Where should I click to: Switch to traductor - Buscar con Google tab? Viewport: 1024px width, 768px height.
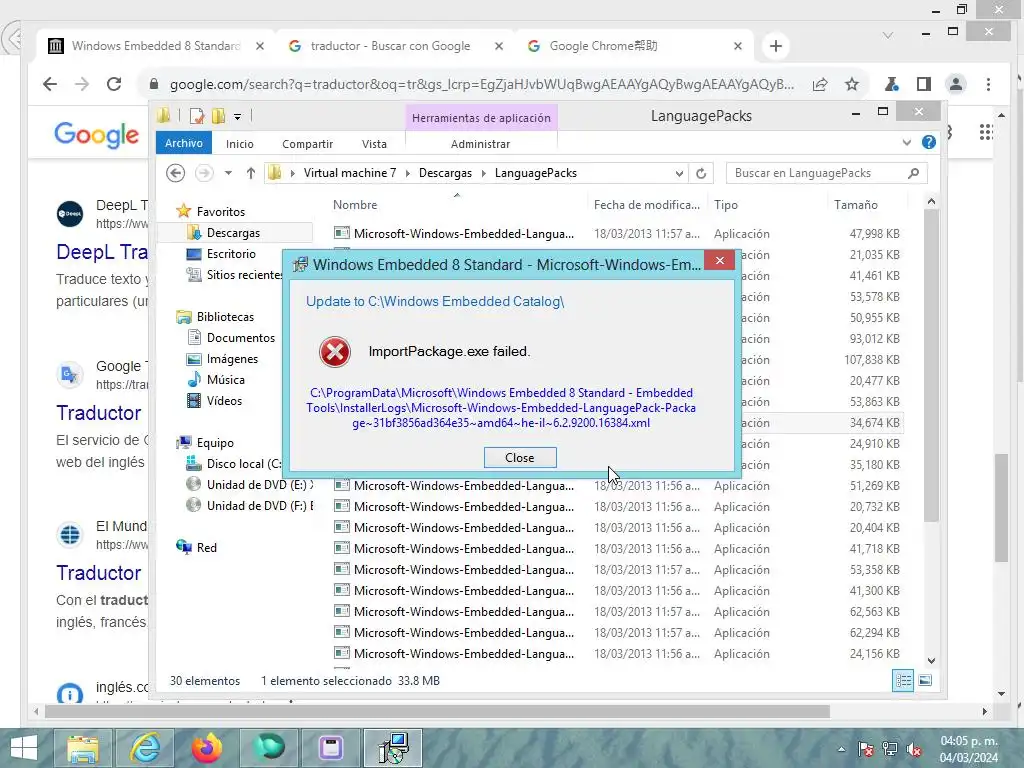tap(391, 46)
